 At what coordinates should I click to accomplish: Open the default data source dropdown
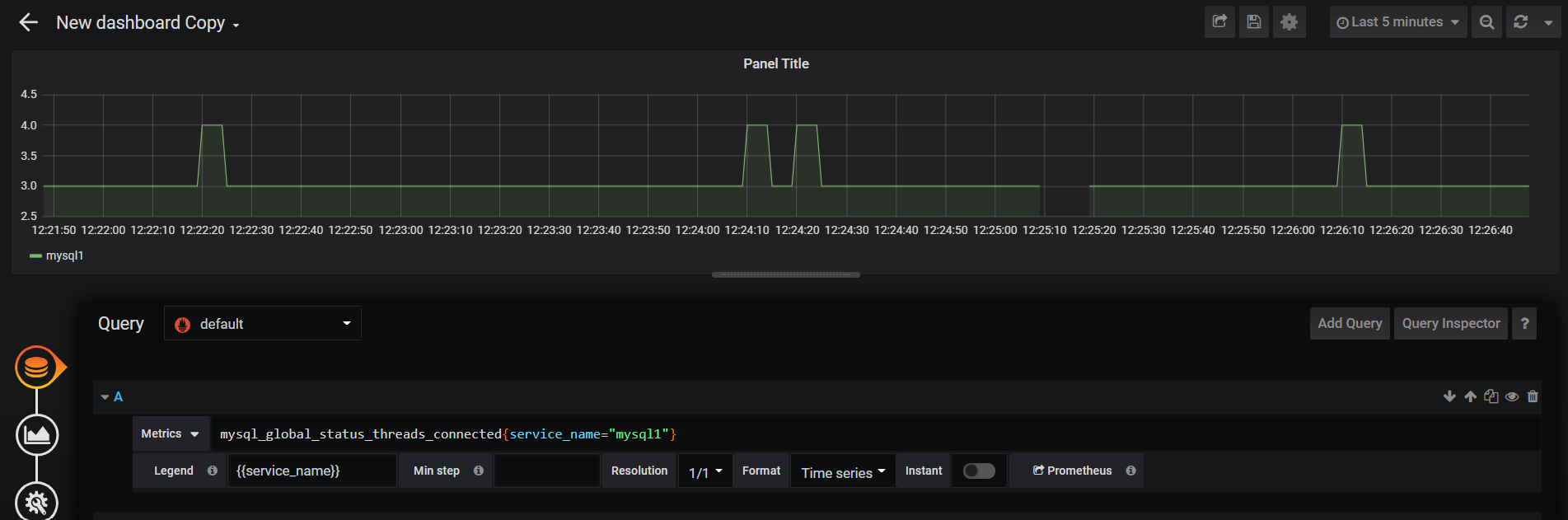[x=262, y=324]
